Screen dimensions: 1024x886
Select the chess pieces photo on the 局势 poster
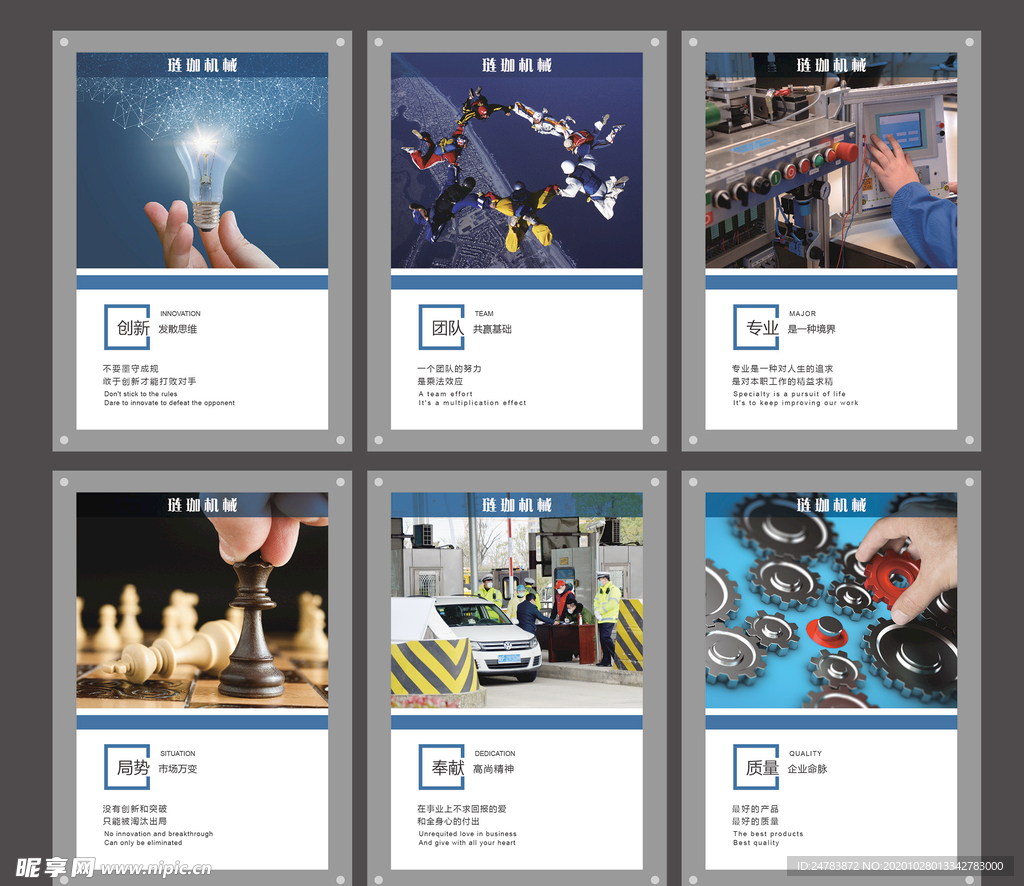(202, 600)
